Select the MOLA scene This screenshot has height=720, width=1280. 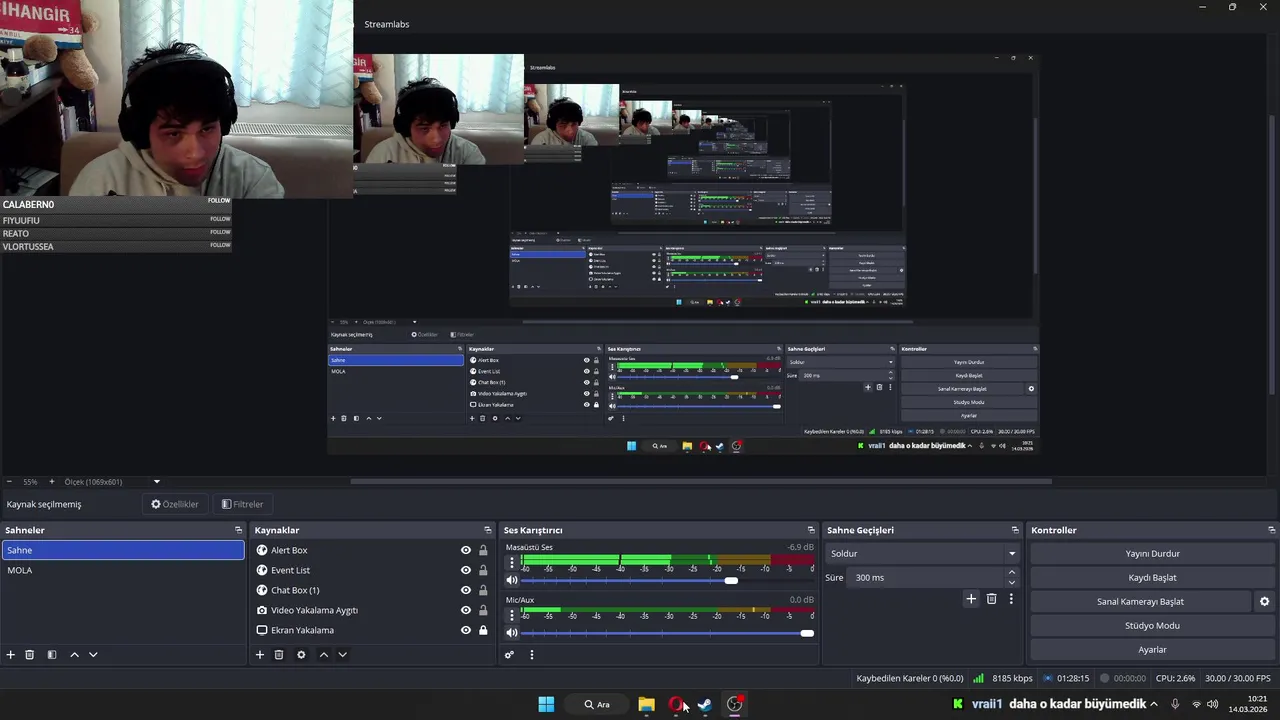(123, 570)
